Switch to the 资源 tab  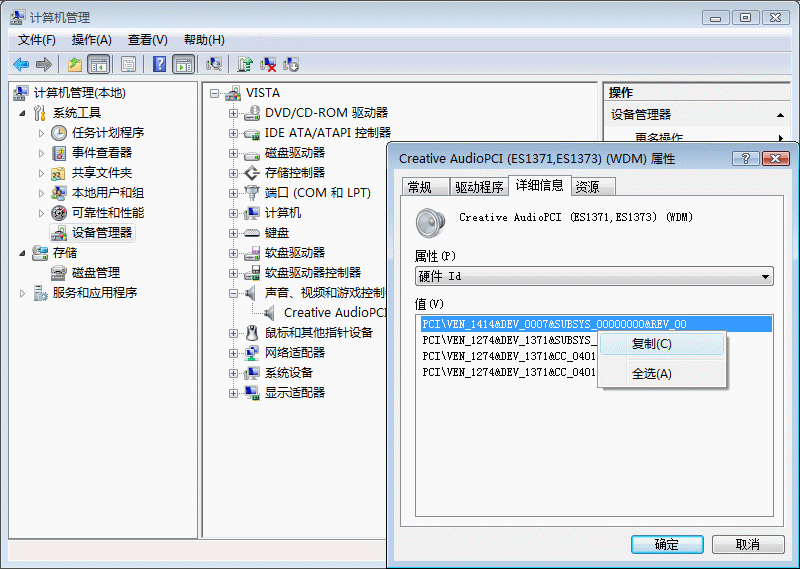[x=588, y=187]
